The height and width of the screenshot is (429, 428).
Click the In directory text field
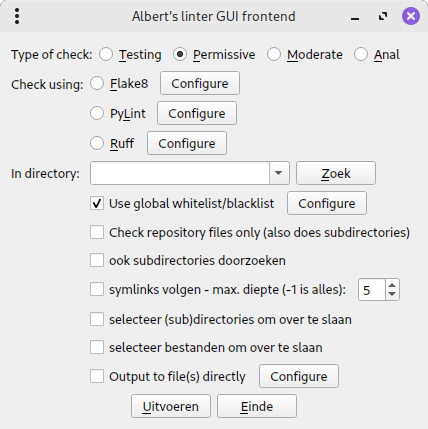click(180, 173)
